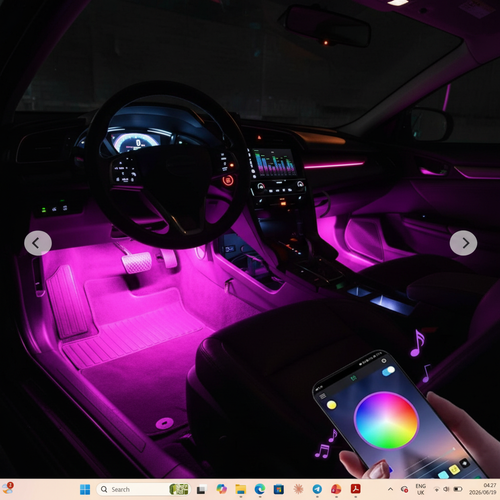This screenshot has height=500, width=500.
Task: Switch the ENG UK input language
Action: point(421,489)
